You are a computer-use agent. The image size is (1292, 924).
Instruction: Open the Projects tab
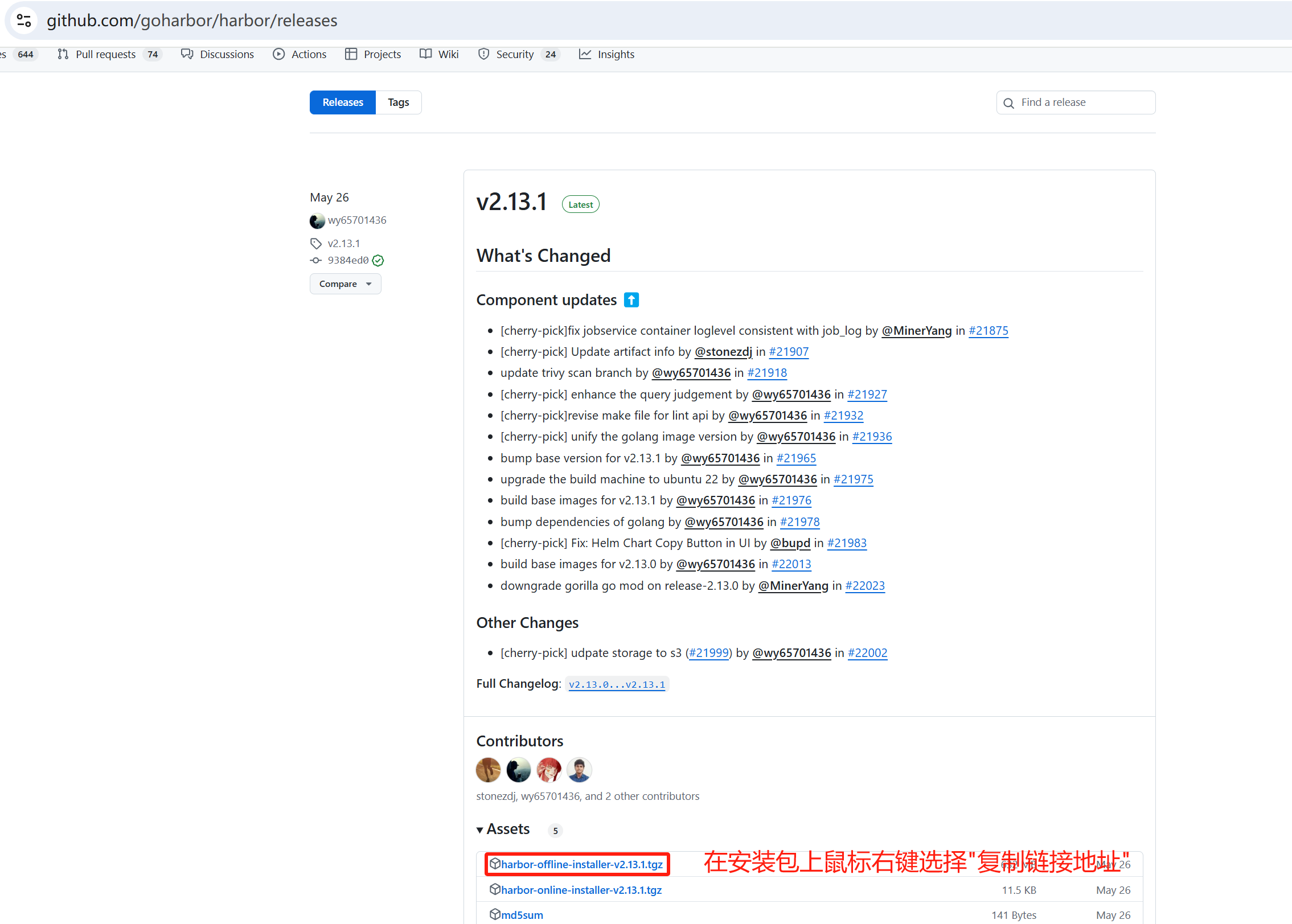click(373, 54)
